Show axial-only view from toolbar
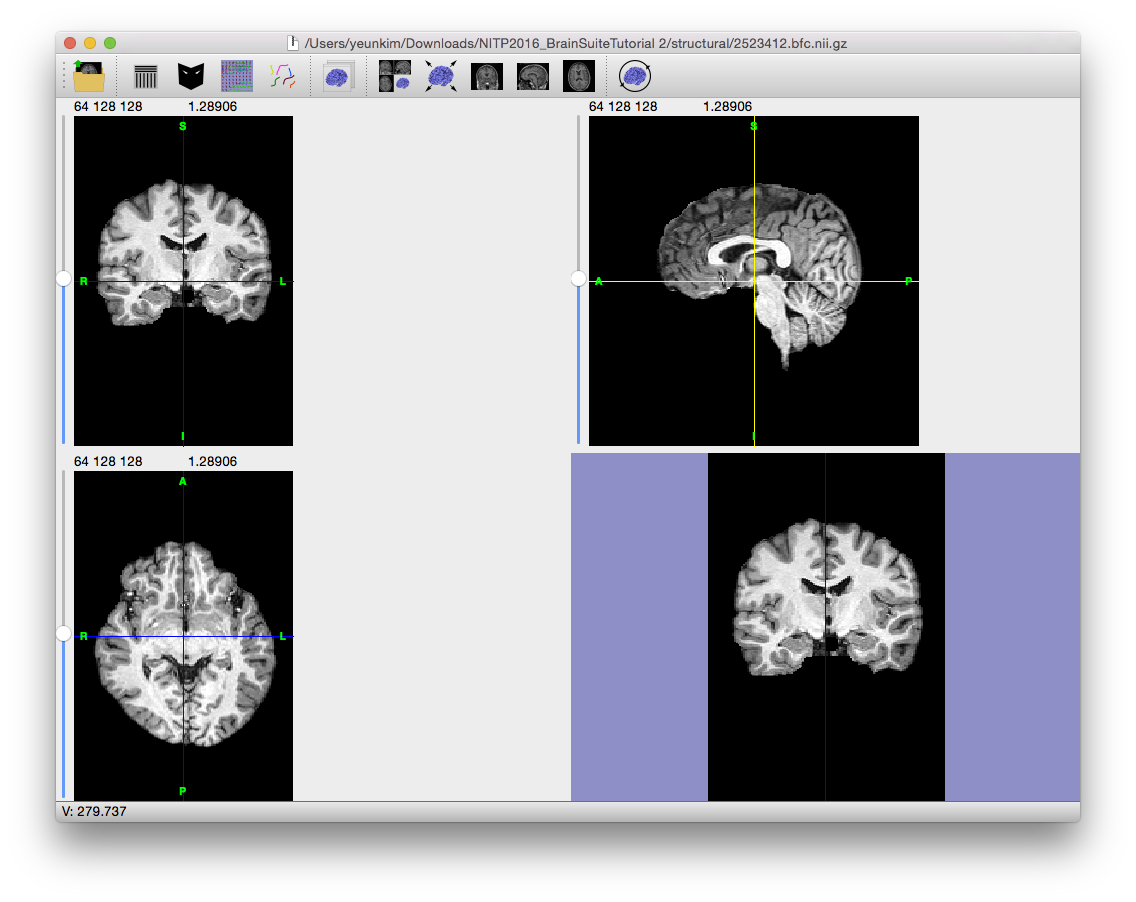The height and width of the screenshot is (902, 1136). pyautogui.click(x=579, y=76)
